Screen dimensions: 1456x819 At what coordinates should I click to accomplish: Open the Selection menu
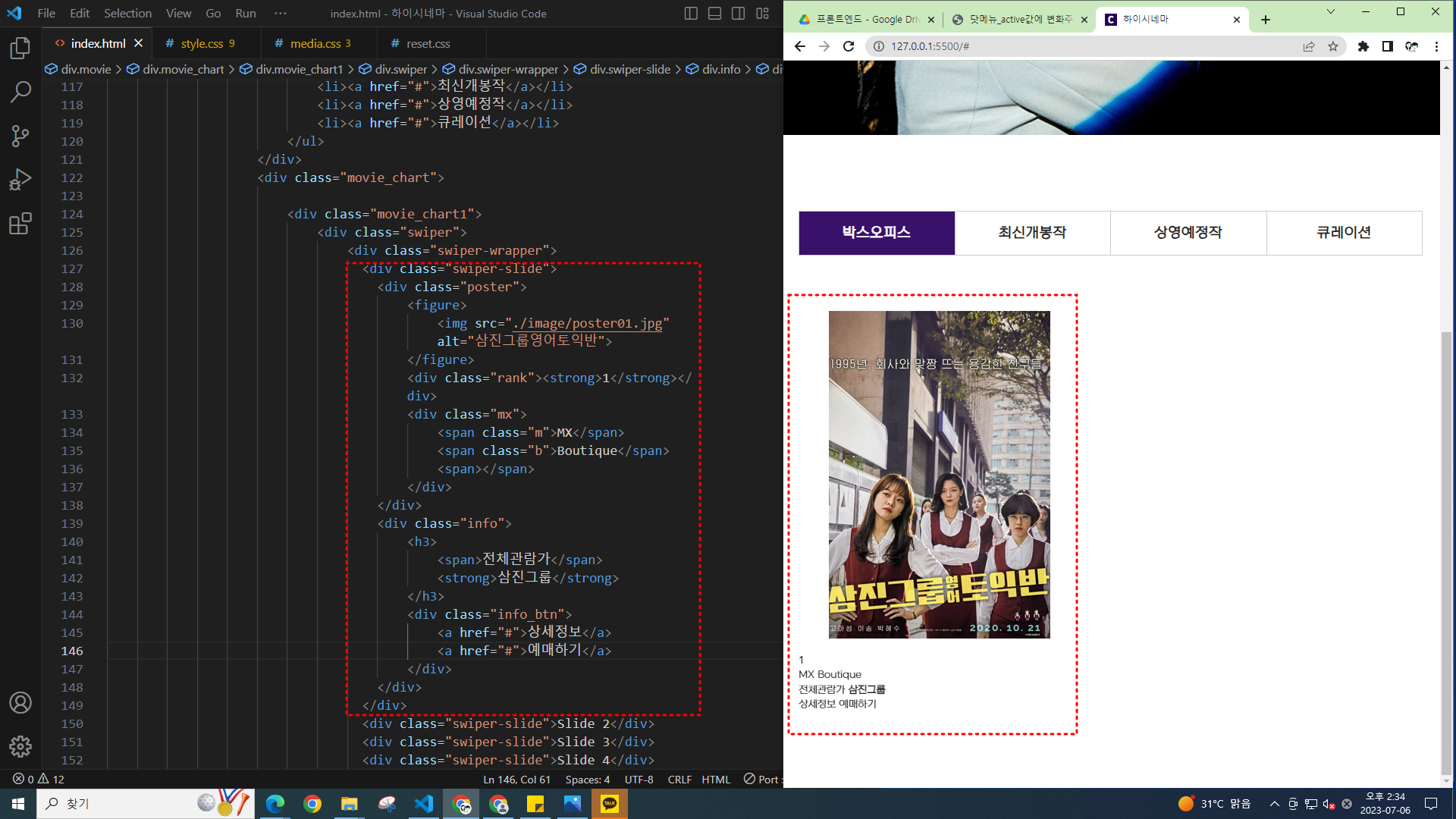(x=127, y=14)
